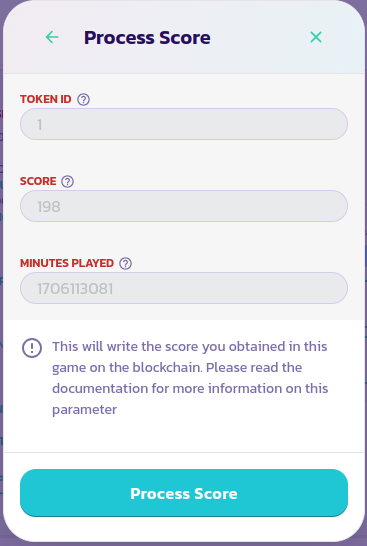The width and height of the screenshot is (367, 546).
Task: Click the placeholder value 198
Action: [49, 206]
